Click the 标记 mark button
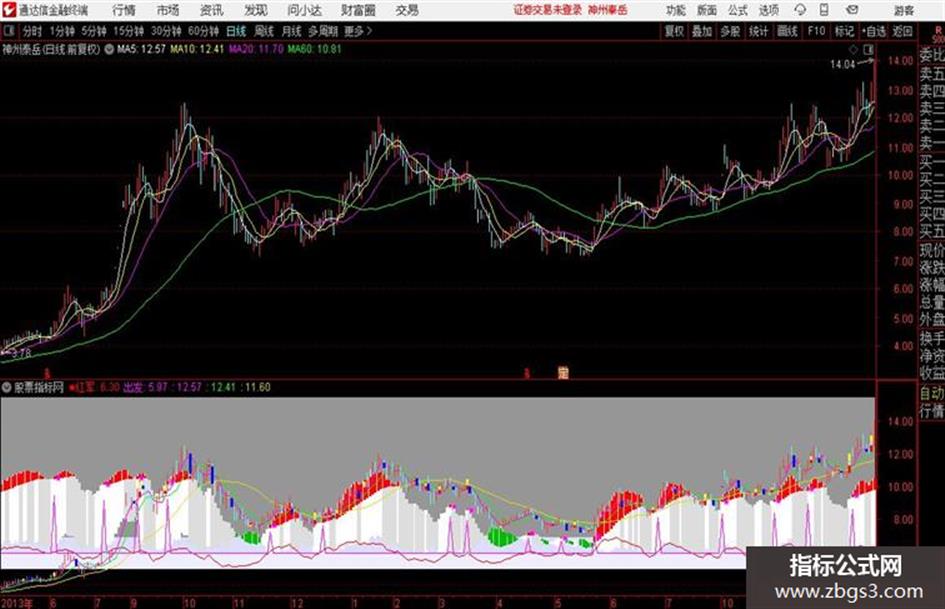 click(844, 31)
